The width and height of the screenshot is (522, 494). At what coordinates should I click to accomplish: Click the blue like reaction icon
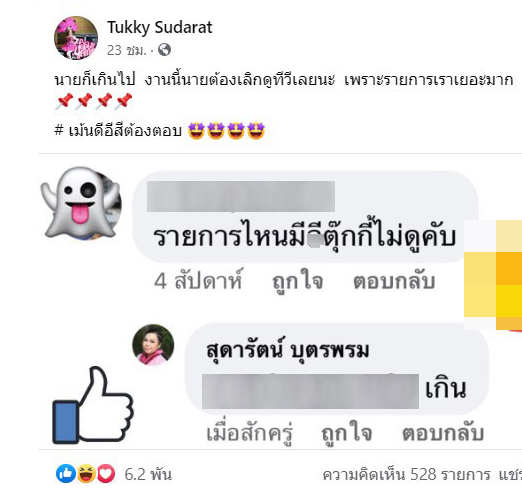click(66, 474)
